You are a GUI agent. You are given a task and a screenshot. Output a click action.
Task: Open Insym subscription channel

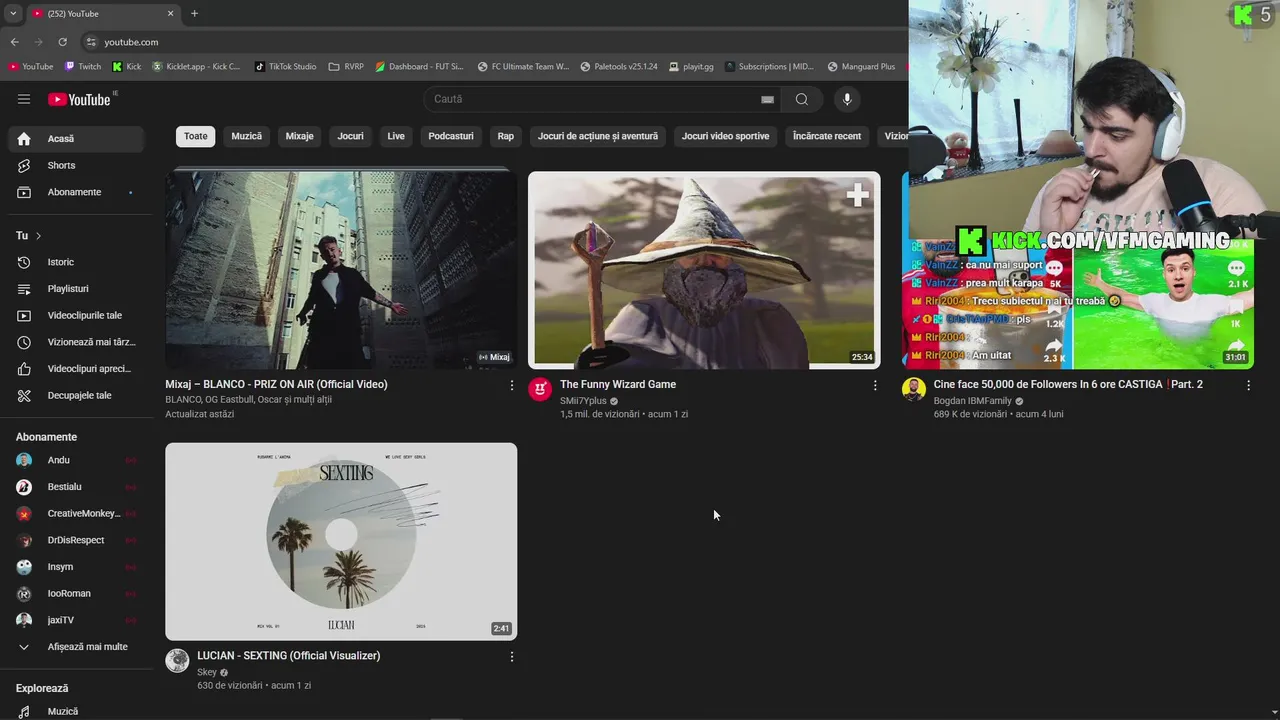click(x=76, y=567)
